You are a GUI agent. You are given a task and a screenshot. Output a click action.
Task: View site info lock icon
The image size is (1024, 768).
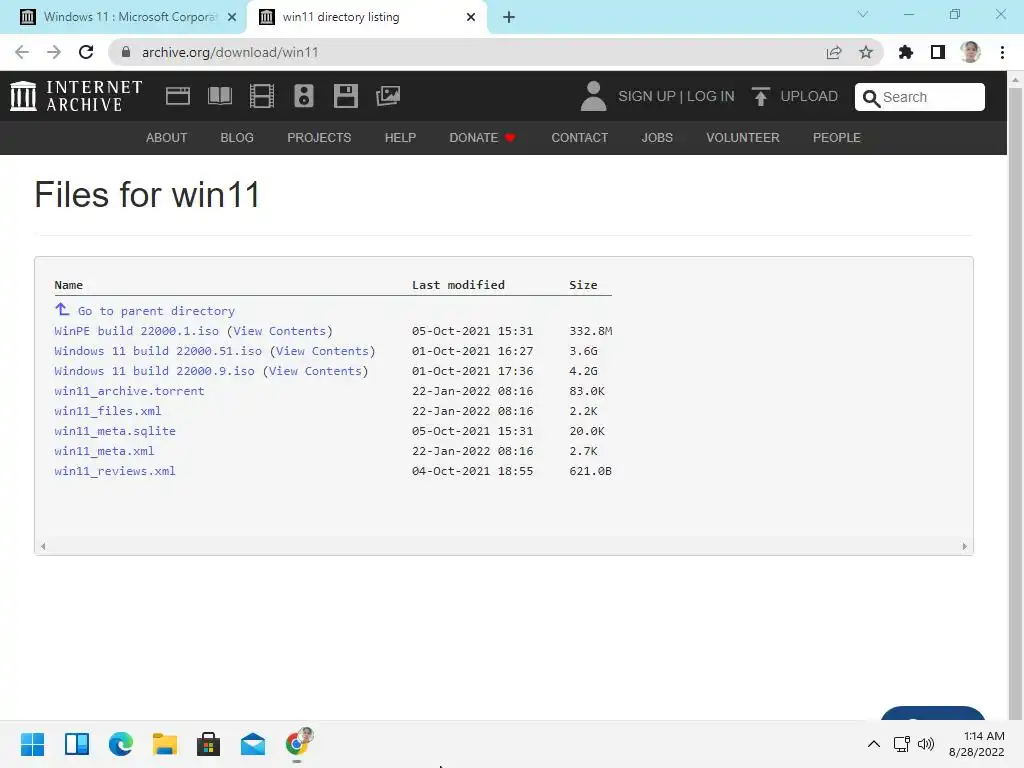[x=126, y=52]
